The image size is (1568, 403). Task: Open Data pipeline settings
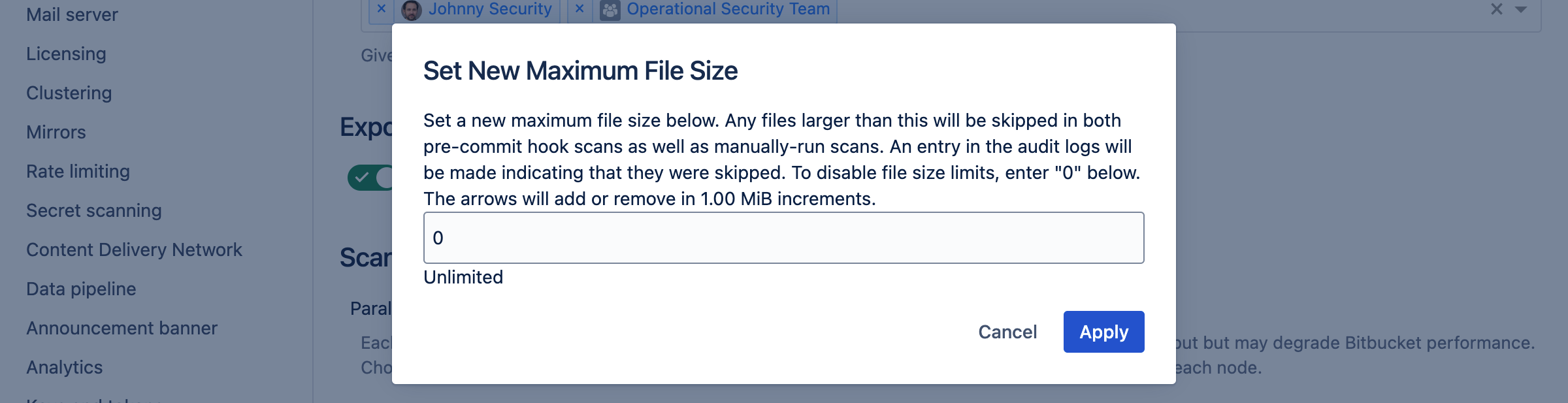tap(81, 289)
